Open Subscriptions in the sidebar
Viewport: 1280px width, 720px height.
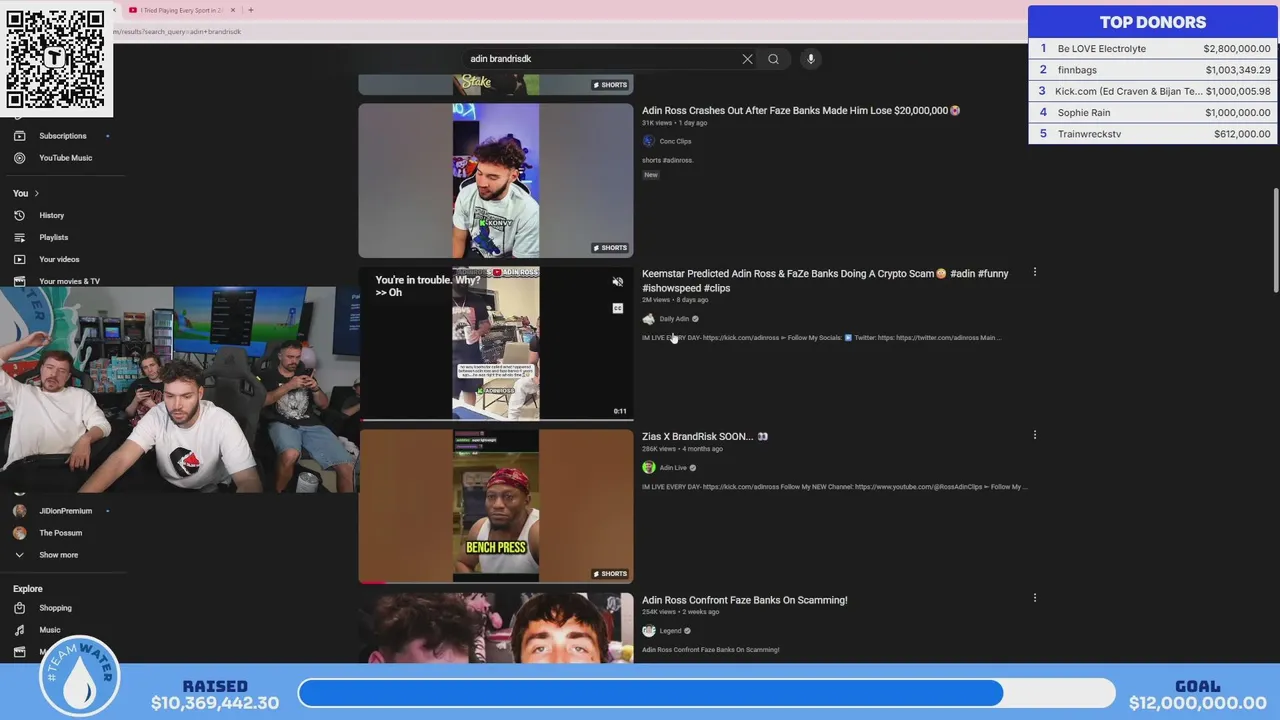[x=63, y=136]
